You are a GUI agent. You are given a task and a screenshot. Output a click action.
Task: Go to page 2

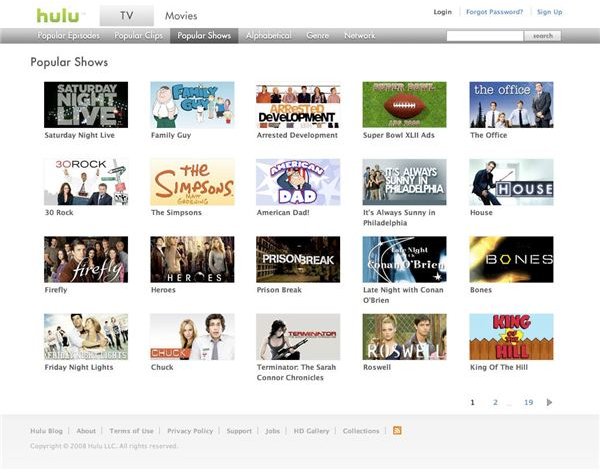tap(495, 402)
